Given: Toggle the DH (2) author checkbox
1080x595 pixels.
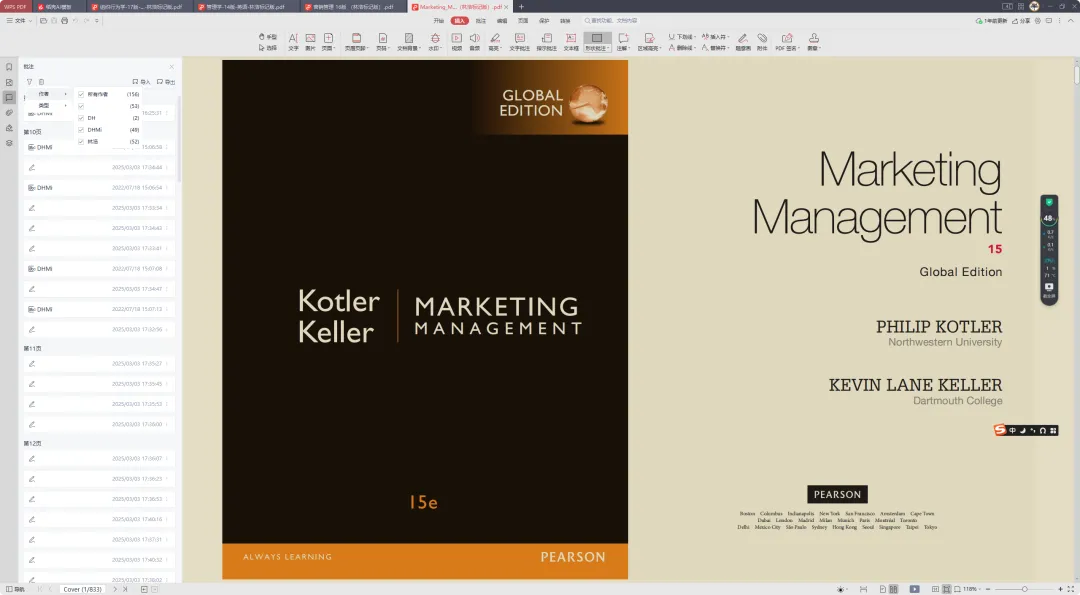Looking at the screenshot, I should [81, 118].
